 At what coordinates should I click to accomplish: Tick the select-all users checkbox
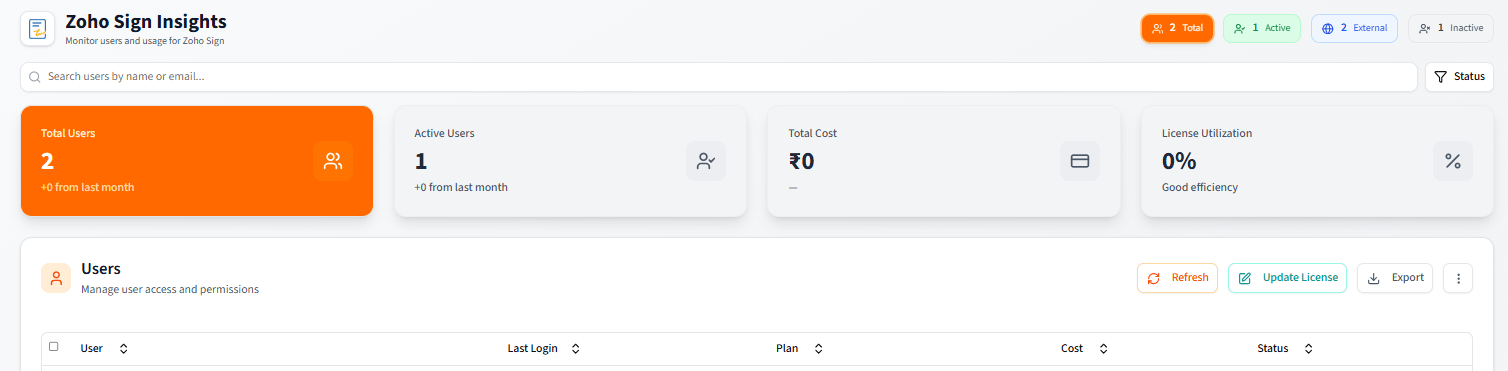pyautogui.click(x=54, y=347)
